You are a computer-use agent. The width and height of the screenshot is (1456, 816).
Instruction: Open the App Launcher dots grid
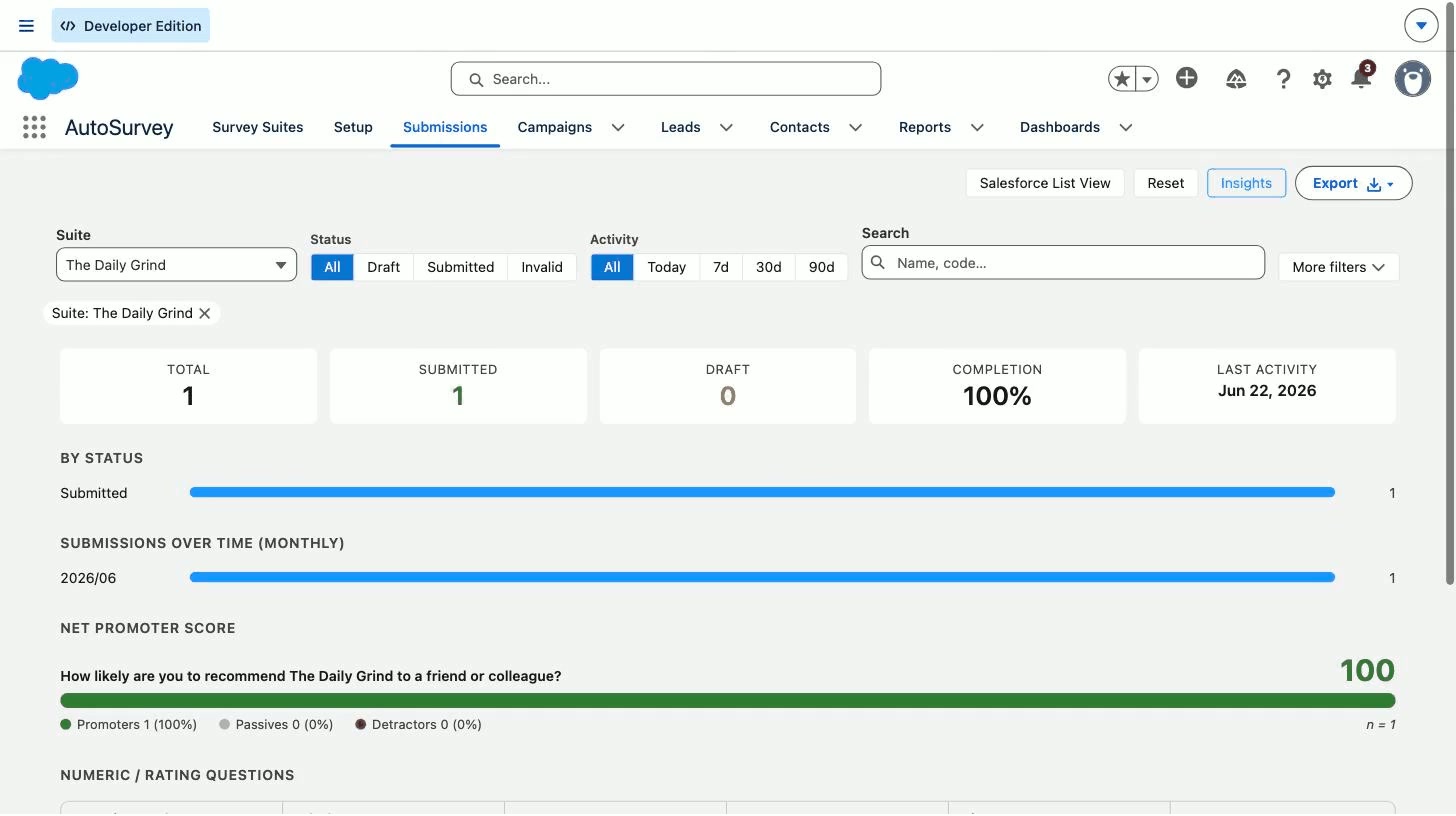pyautogui.click(x=34, y=127)
